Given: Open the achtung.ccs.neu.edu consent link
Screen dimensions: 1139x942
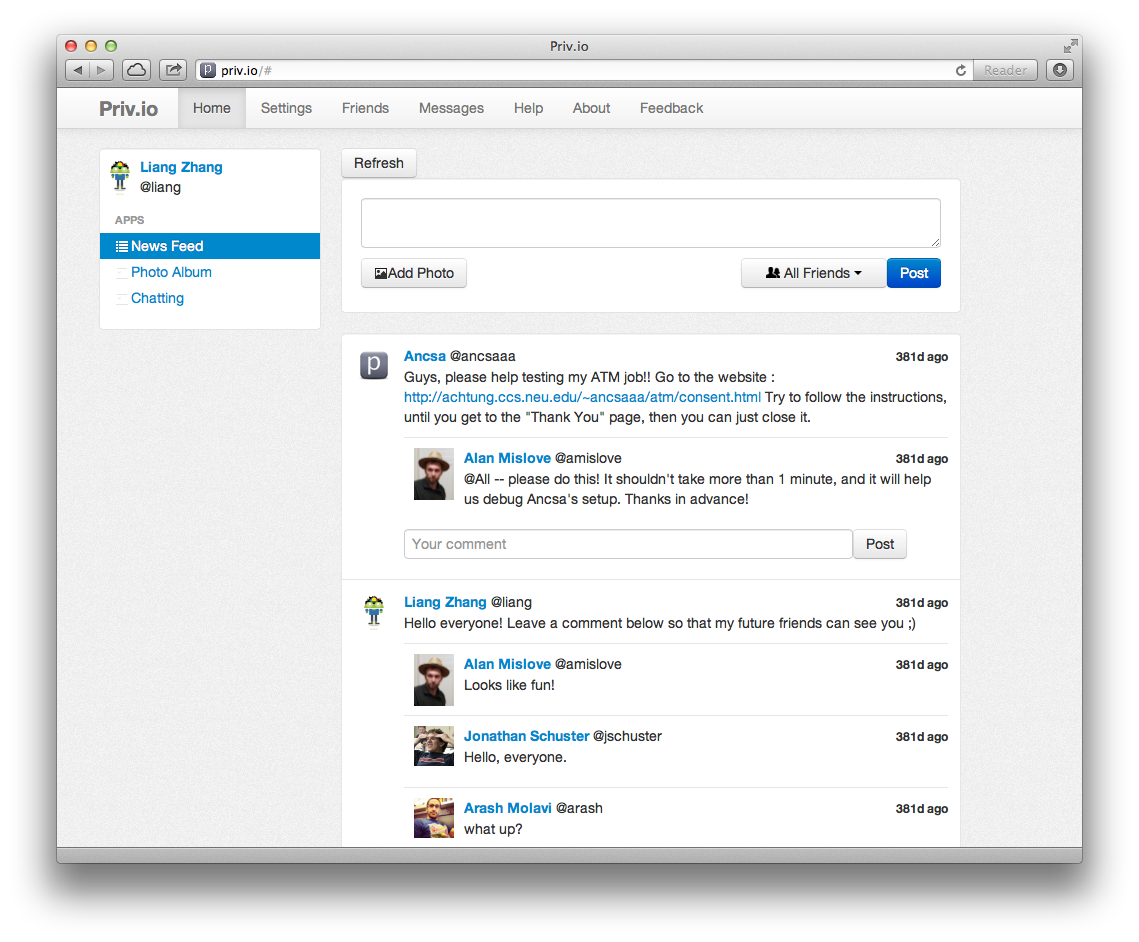Looking at the screenshot, I should point(582,397).
